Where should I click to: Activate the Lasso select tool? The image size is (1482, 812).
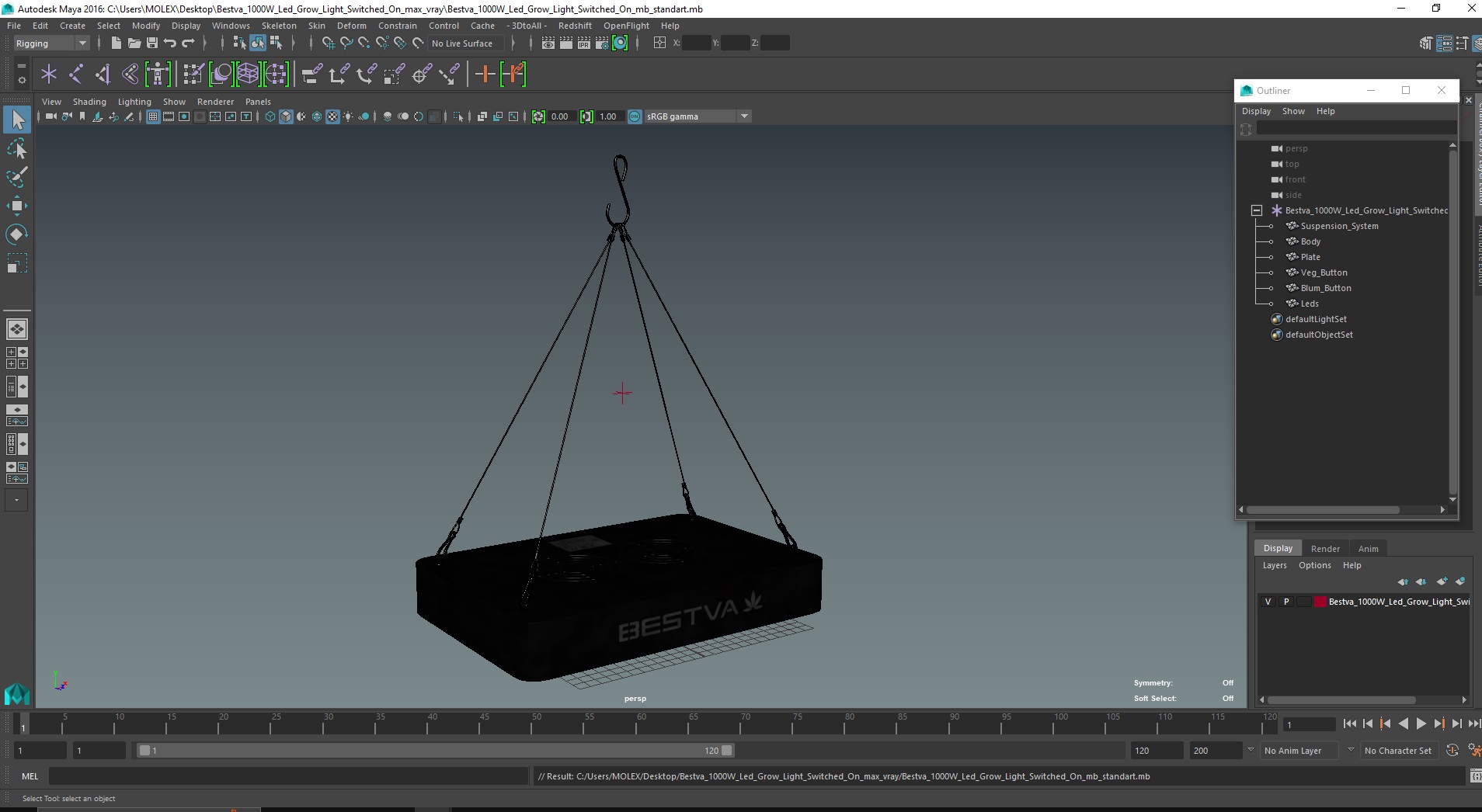(x=17, y=148)
